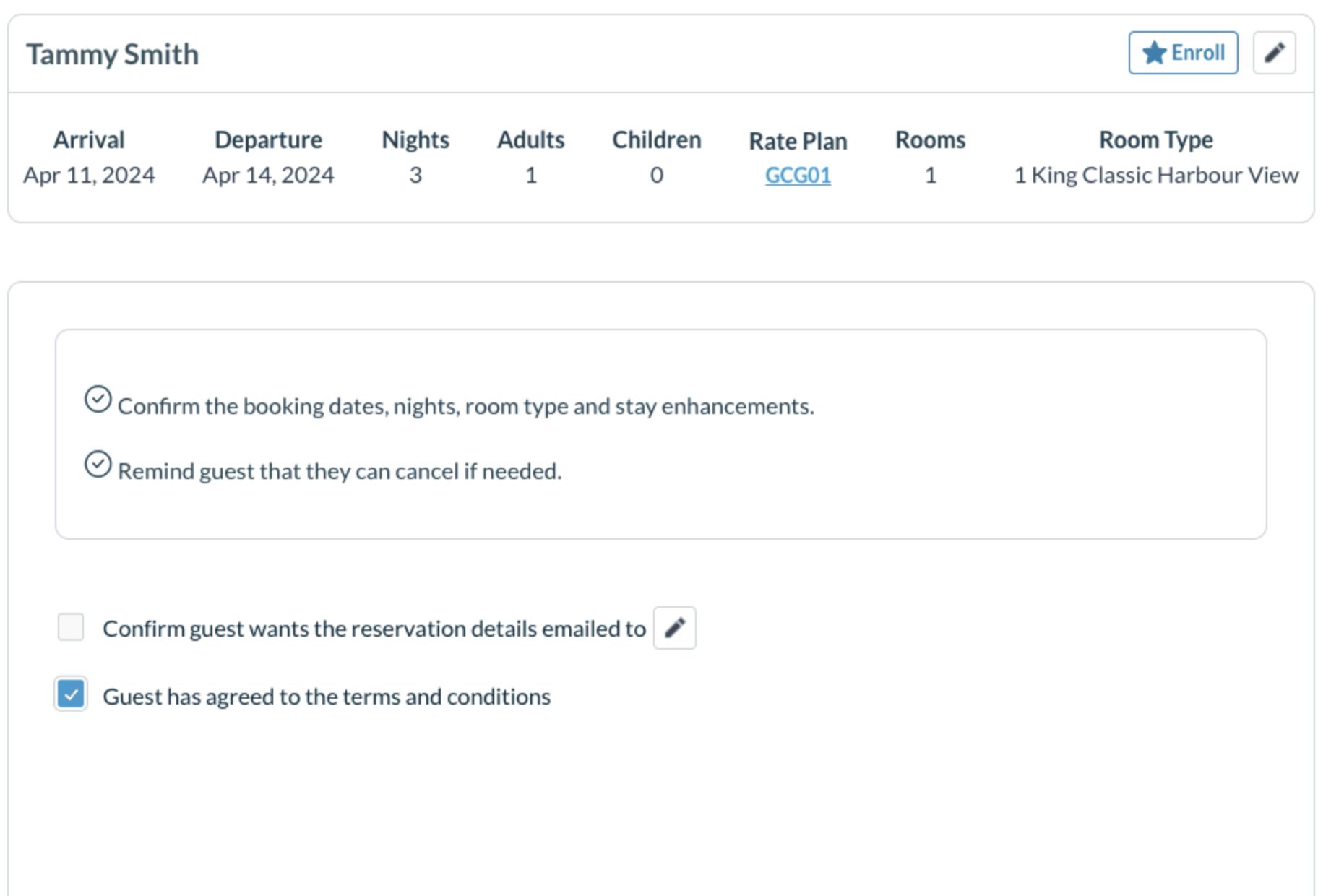Uncheck guest terms and conditions agreement
The image size is (1331, 896).
pyautogui.click(x=70, y=695)
